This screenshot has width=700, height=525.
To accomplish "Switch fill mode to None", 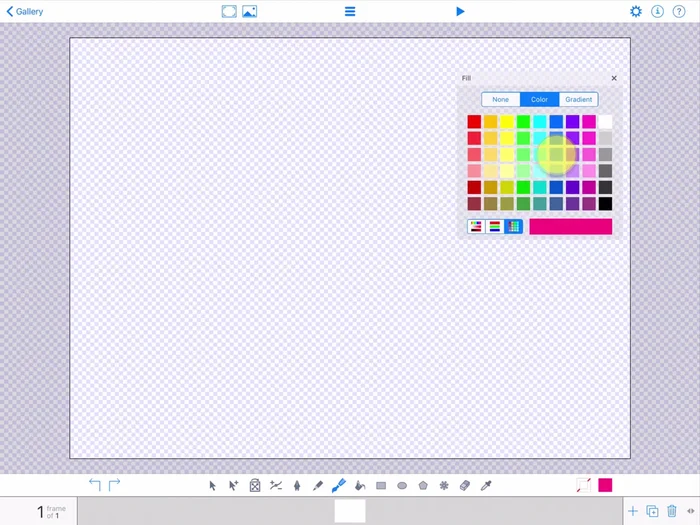I will (500, 99).
